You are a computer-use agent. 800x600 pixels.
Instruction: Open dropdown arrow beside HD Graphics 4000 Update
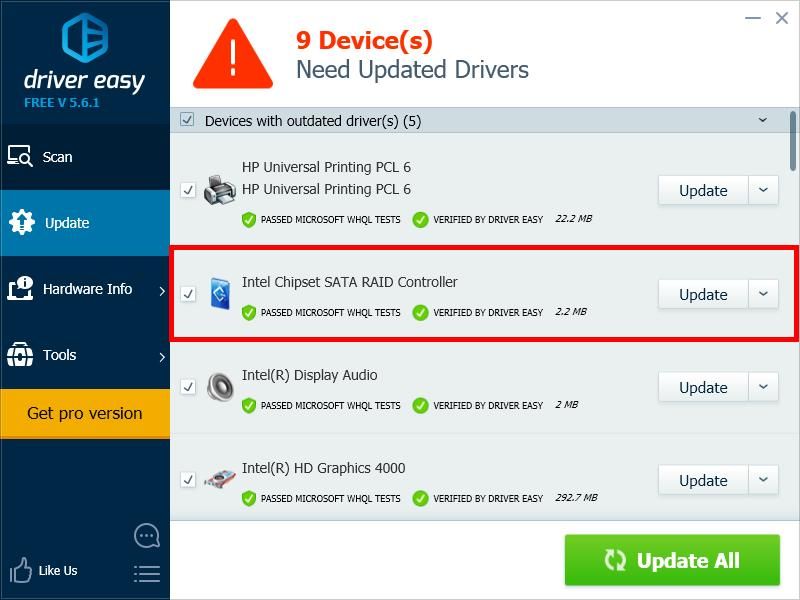tap(763, 480)
